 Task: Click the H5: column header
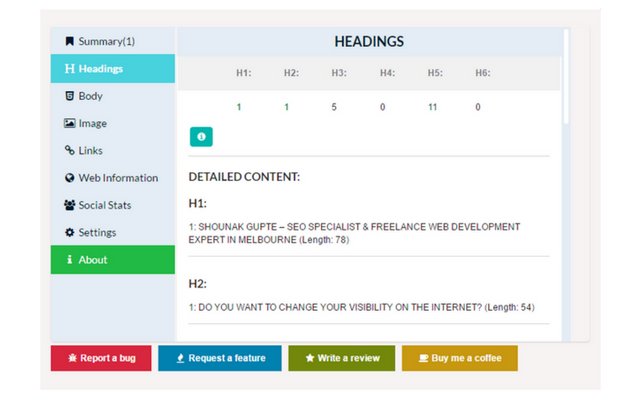tap(435, 73)
